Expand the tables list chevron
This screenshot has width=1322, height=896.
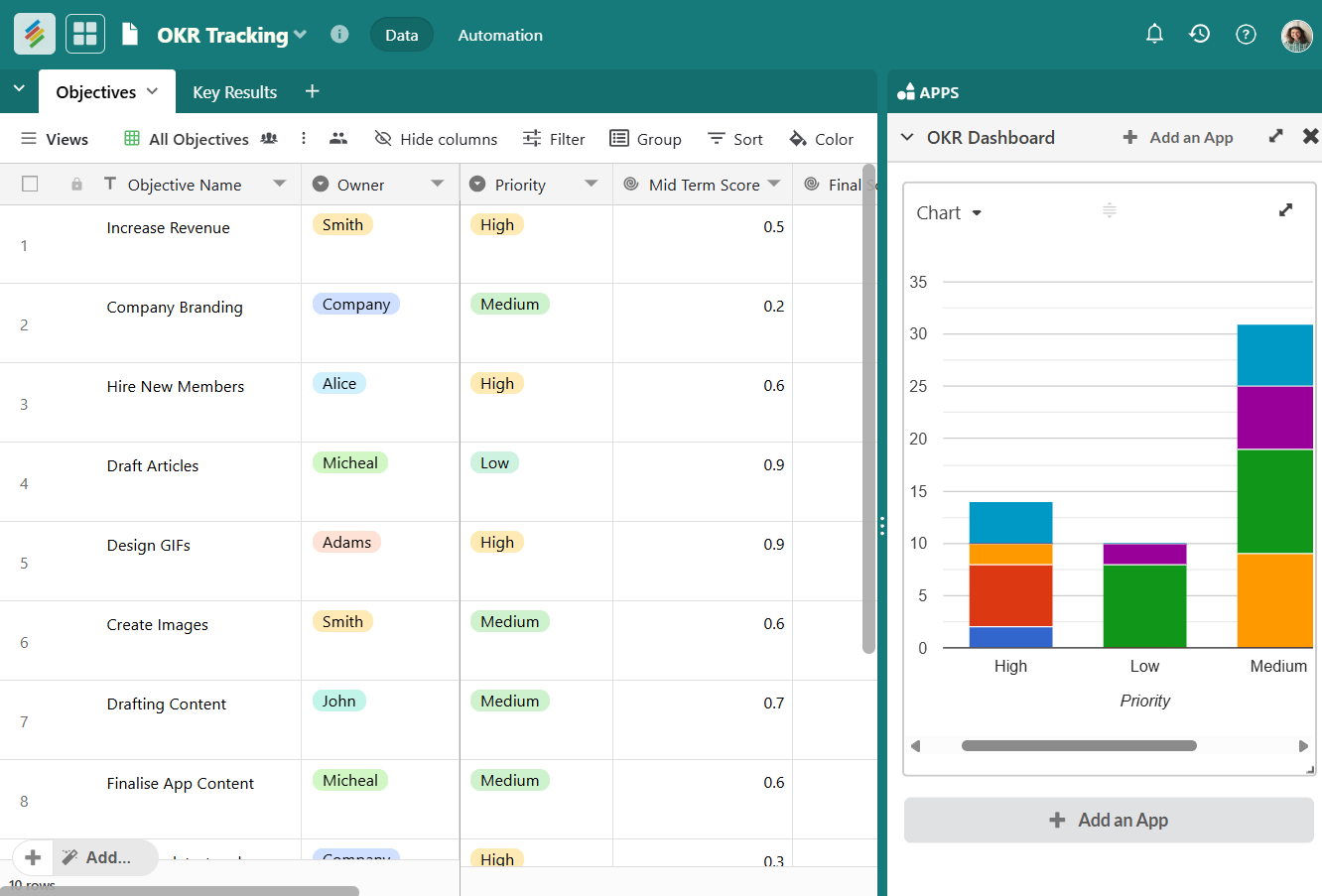click(19, 89)
